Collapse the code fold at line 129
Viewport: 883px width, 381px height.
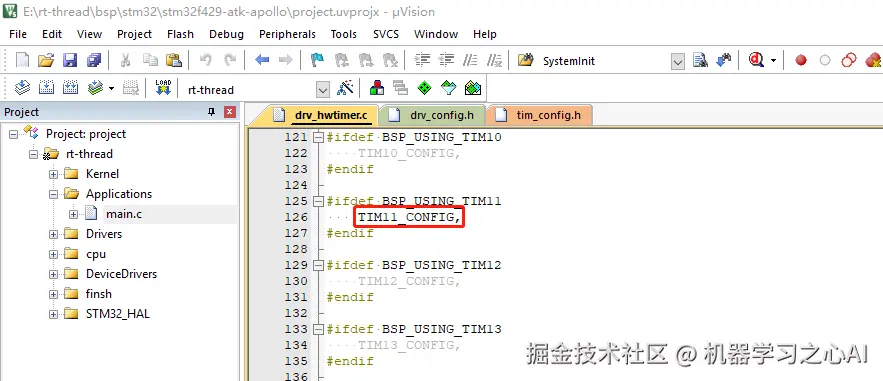[x=319, y=265]
